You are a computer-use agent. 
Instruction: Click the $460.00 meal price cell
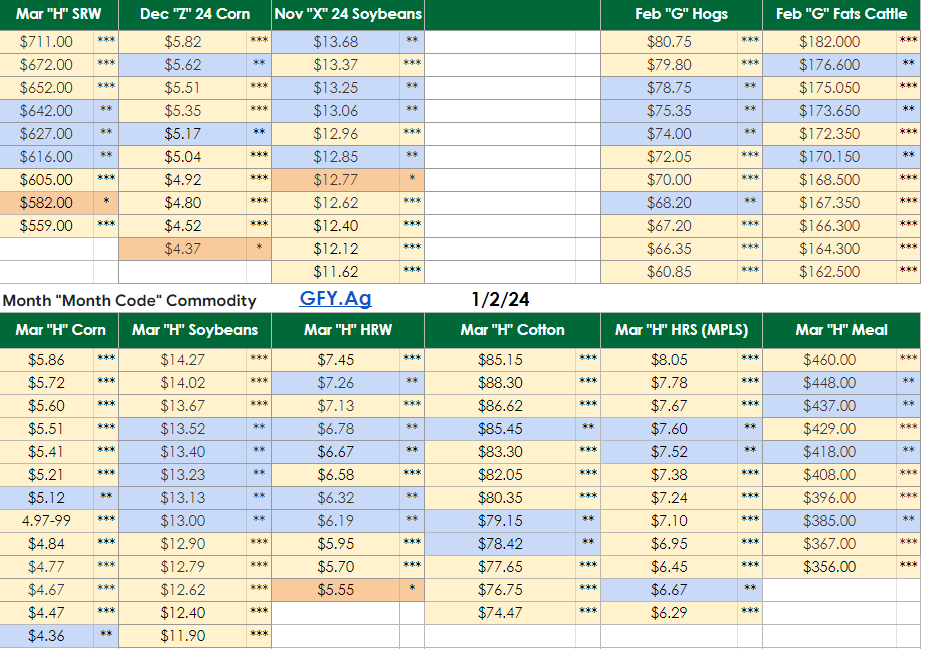click(x=829, y=360)
